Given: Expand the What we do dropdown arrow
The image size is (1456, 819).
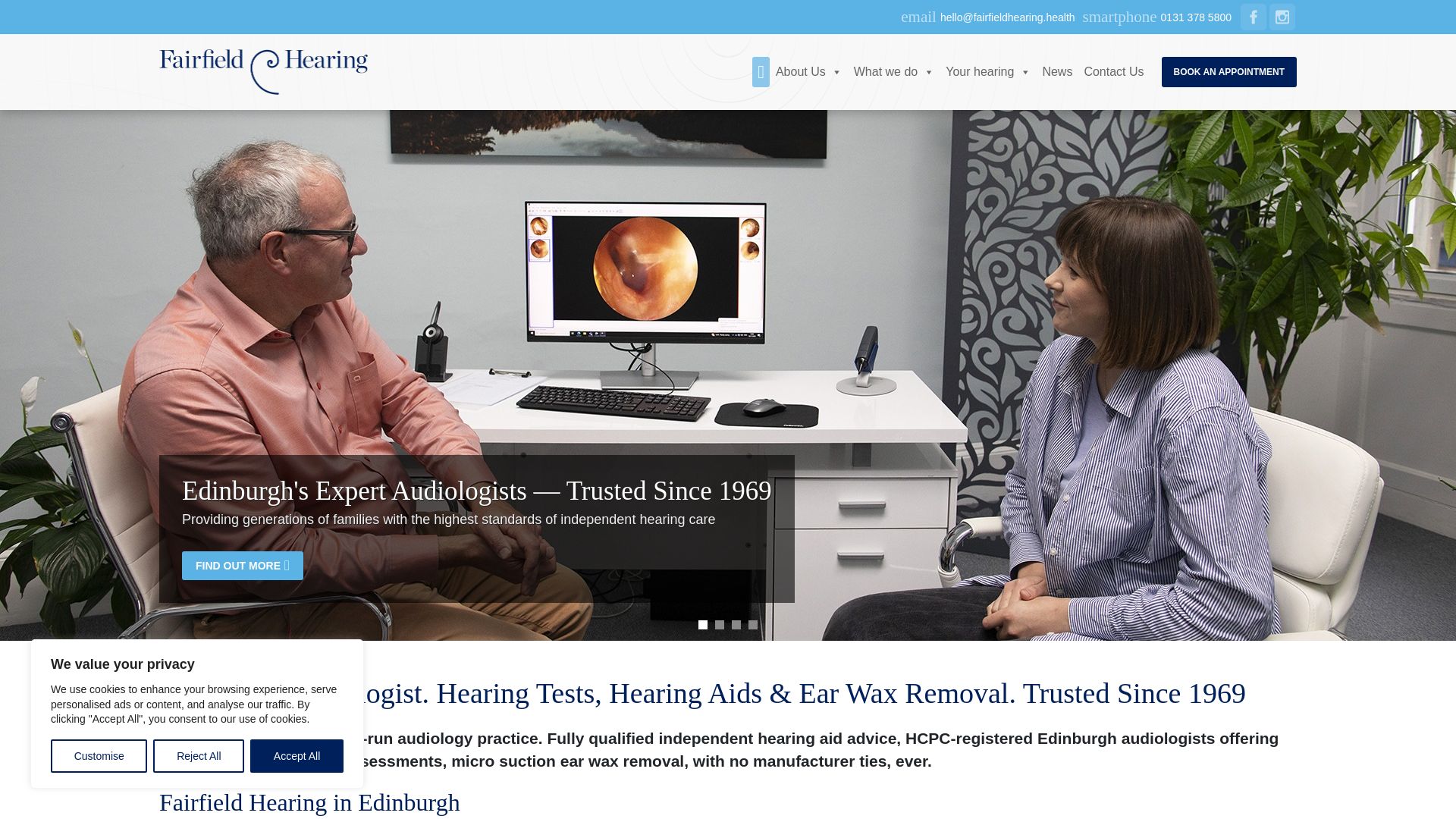Looking at the screenshot, I should coord(928,73).
